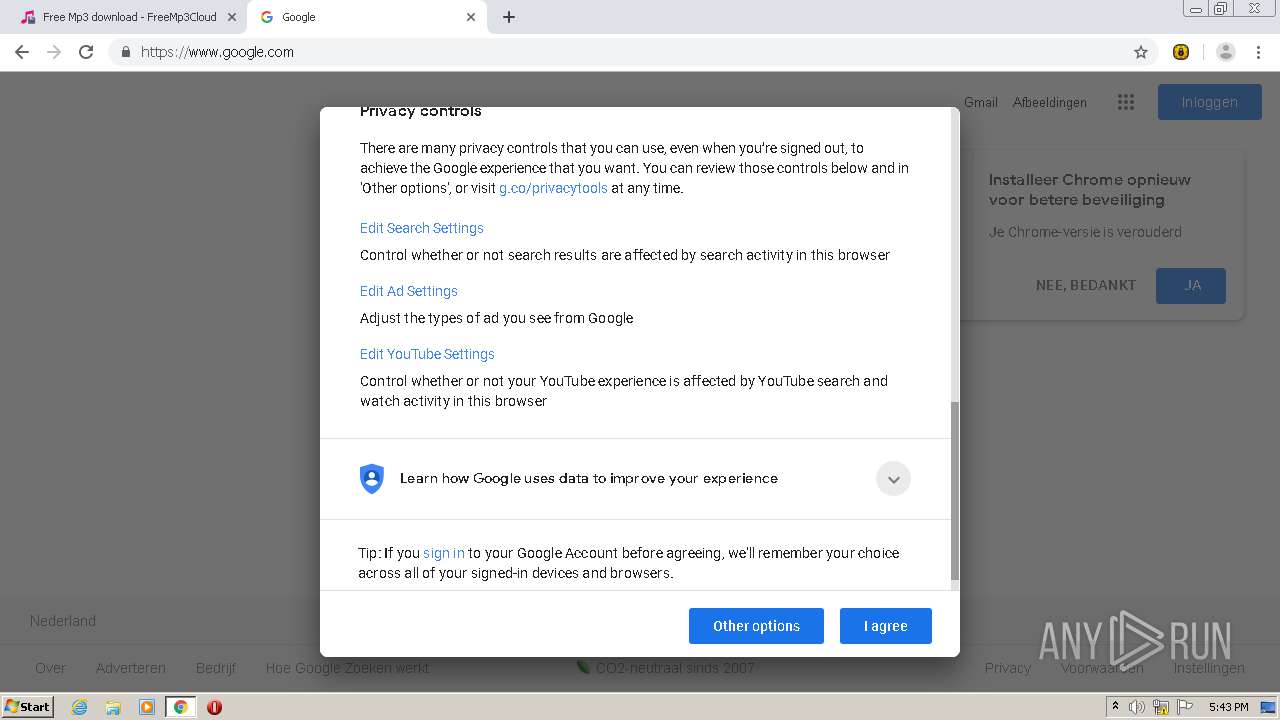Click NEE, BEDANKT on Chrome prompt
This screenshot has width=1280, height=720.
pyautogui.click(x=1086, y=285)
